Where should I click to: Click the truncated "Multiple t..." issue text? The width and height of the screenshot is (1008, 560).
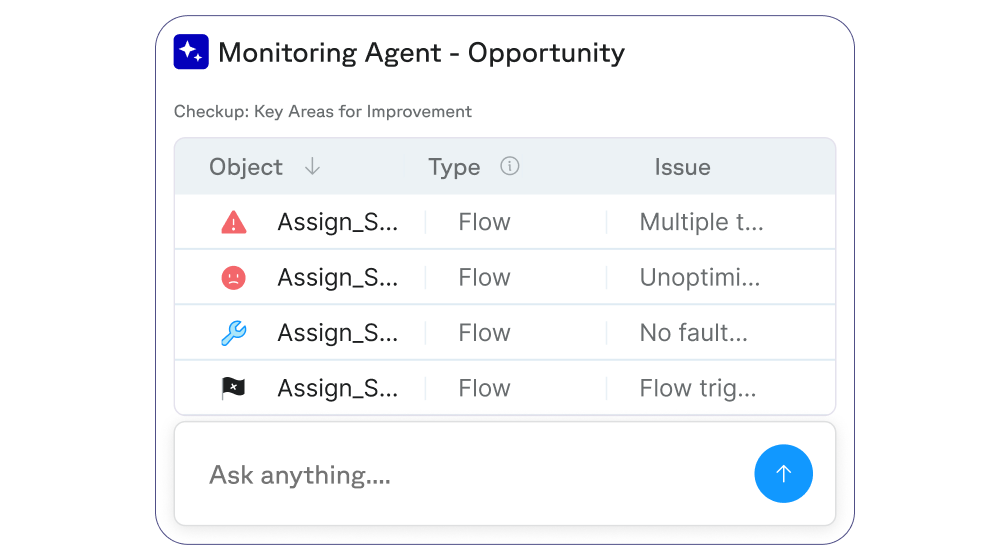click(x=701, y=223)
